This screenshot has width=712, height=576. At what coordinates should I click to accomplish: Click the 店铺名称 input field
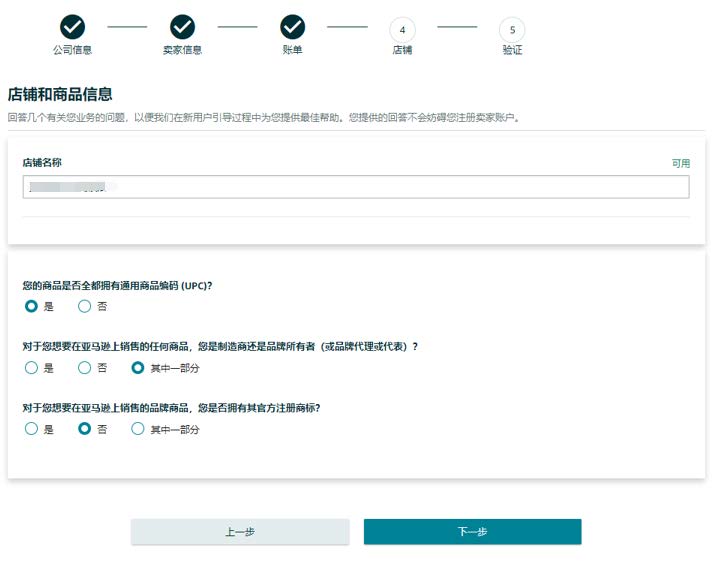[356, 187]
